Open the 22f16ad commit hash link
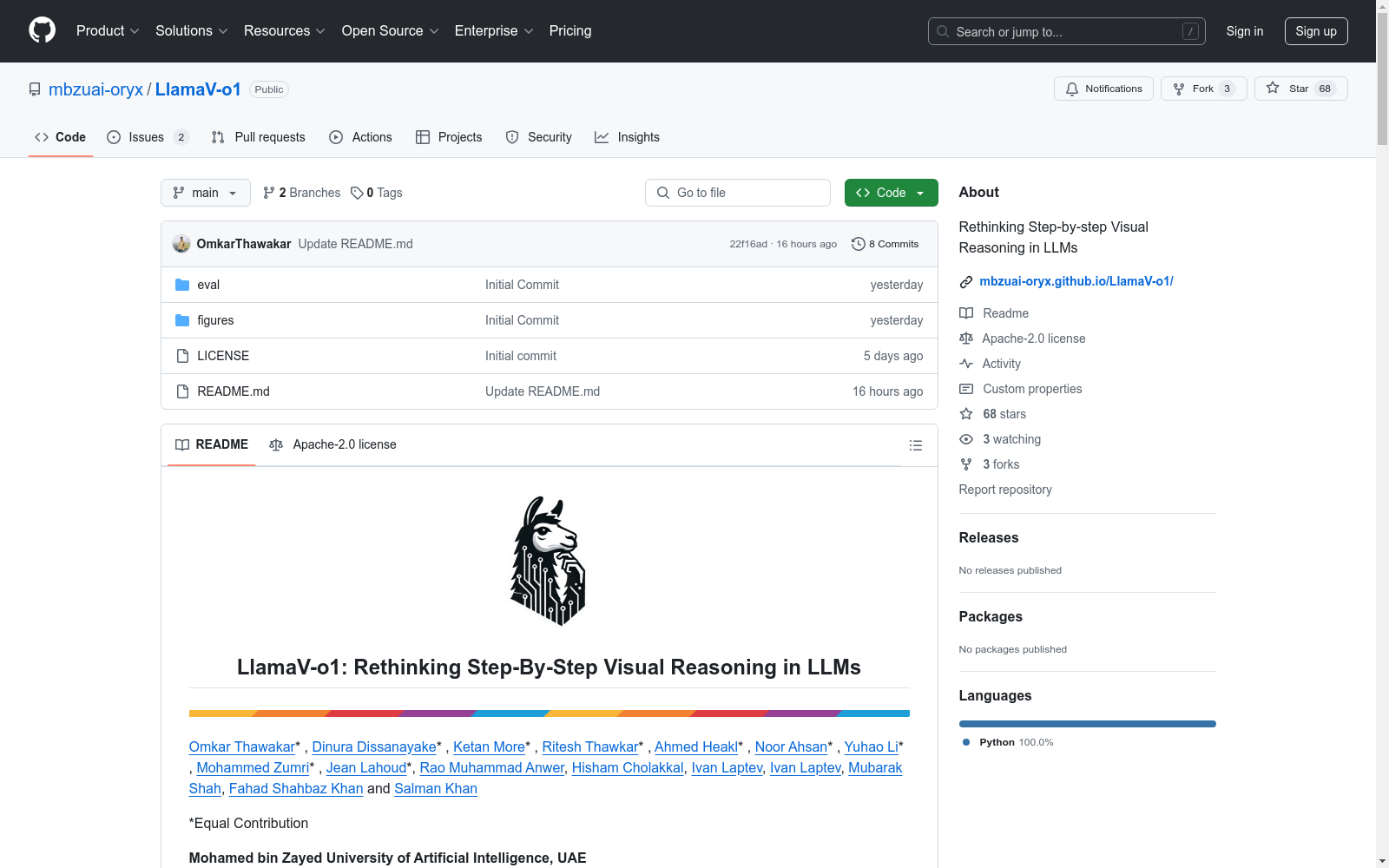This screenshot has width=1389, height=868. coord(748,244)
